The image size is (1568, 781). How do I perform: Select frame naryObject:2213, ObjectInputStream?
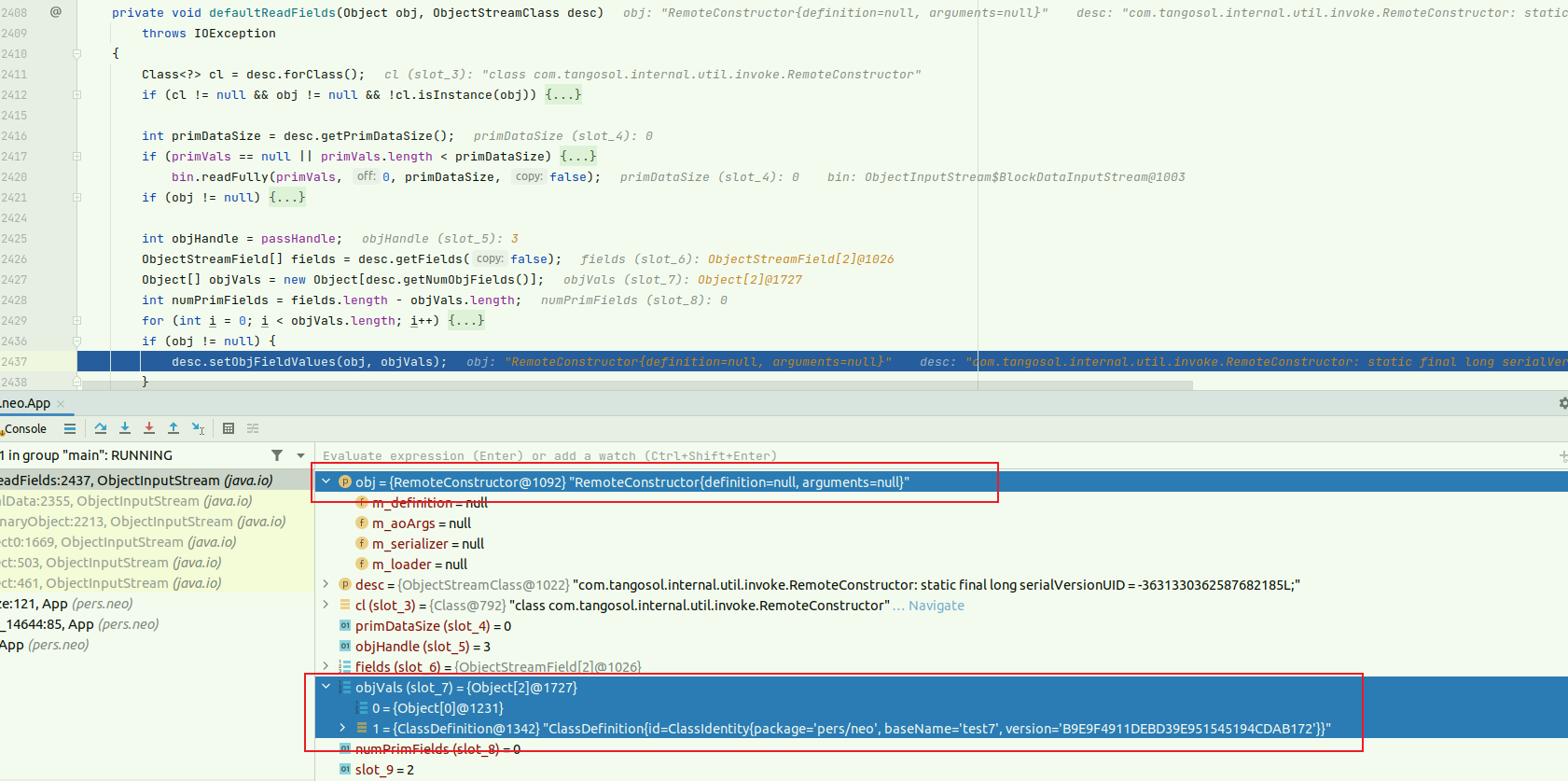click(157, 522)
